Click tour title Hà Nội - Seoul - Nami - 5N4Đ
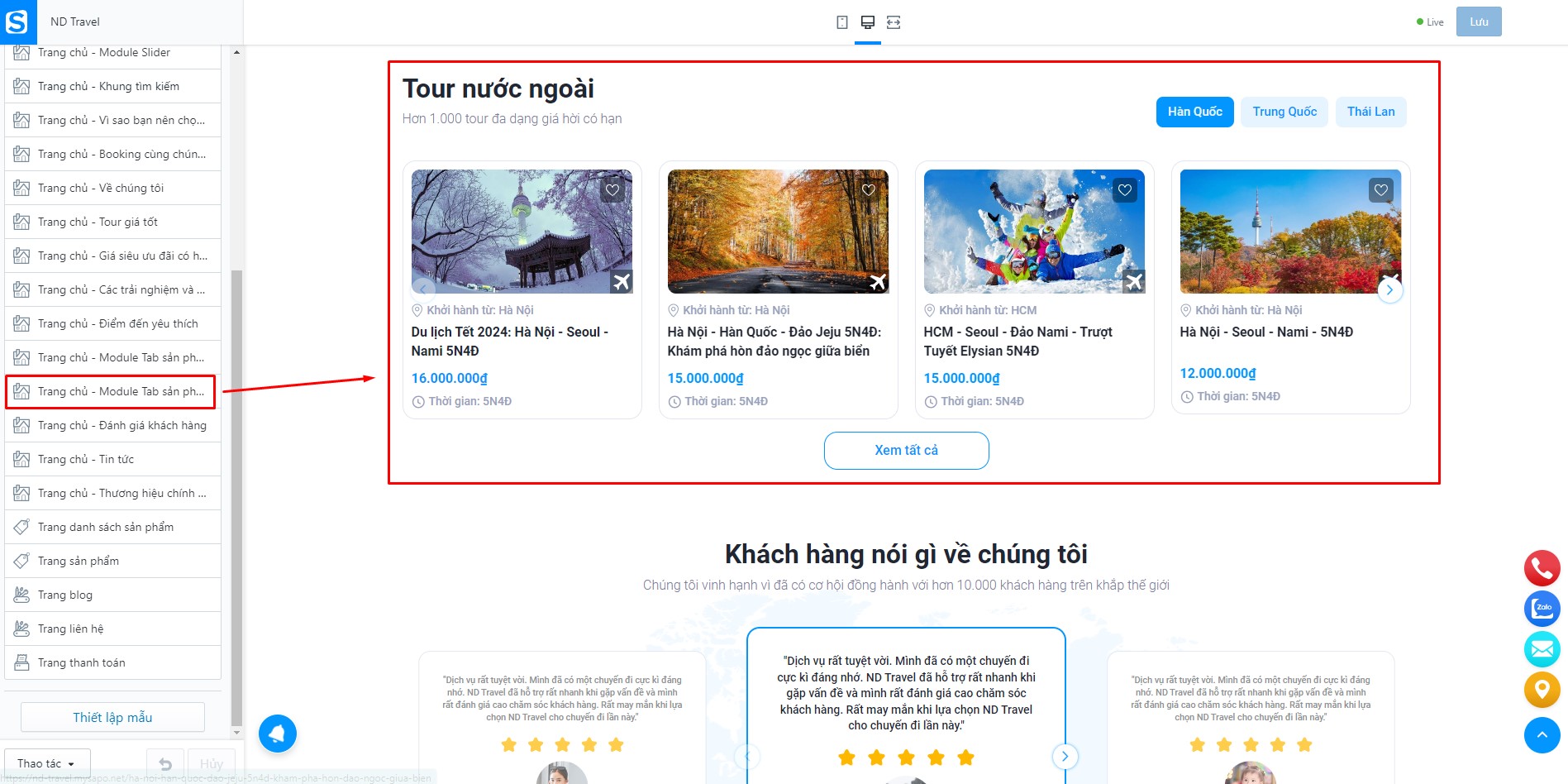The width and height of the screenshot is (1568, 784). coord(1266,332)
